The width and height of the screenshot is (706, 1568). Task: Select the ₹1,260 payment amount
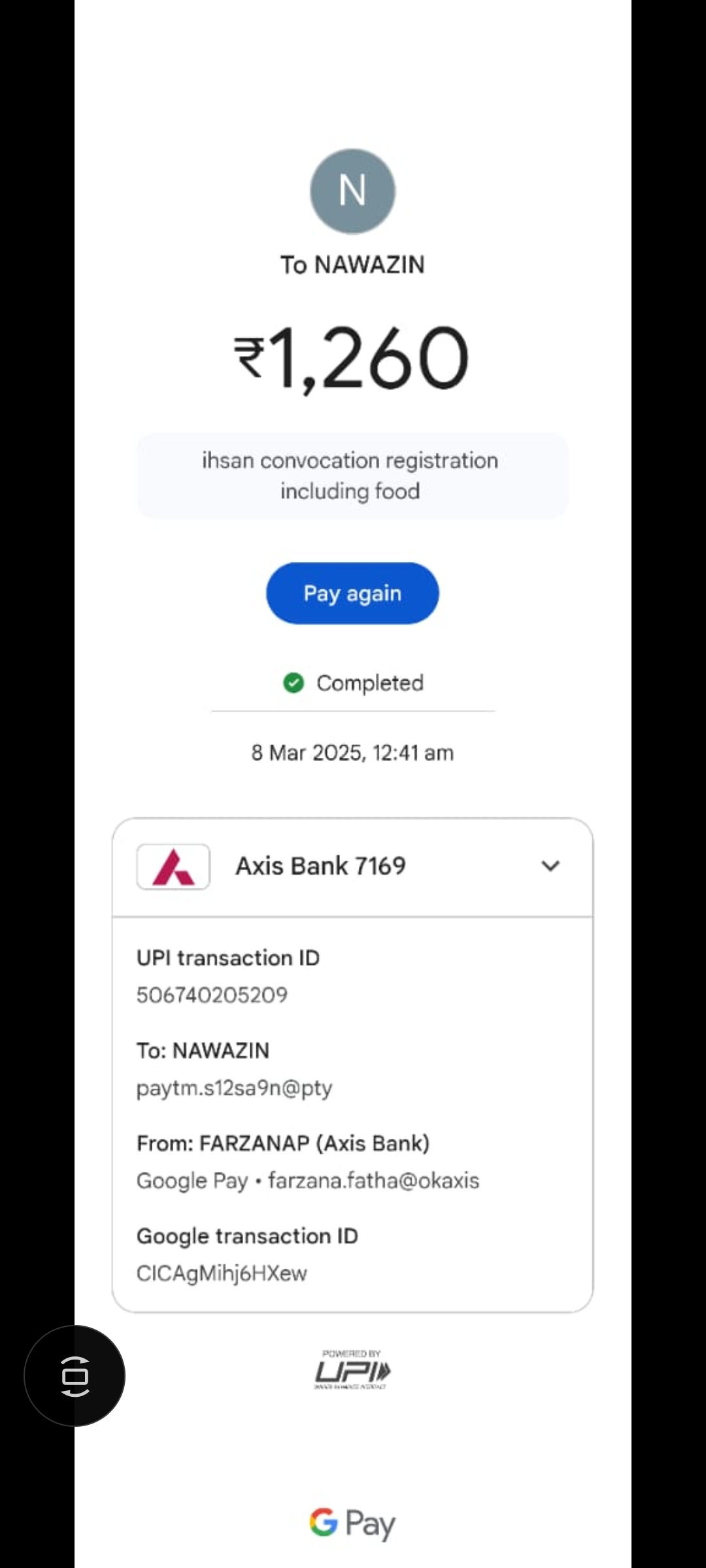tap(352, 358)
